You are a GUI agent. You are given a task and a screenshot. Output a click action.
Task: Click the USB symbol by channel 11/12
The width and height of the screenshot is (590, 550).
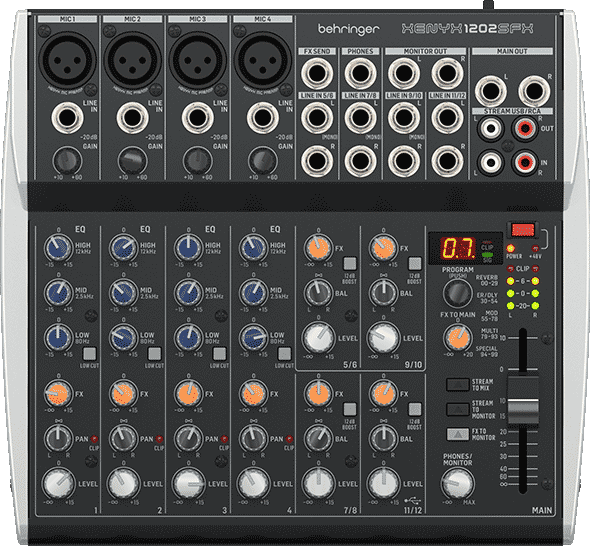[x=412, y=501]
